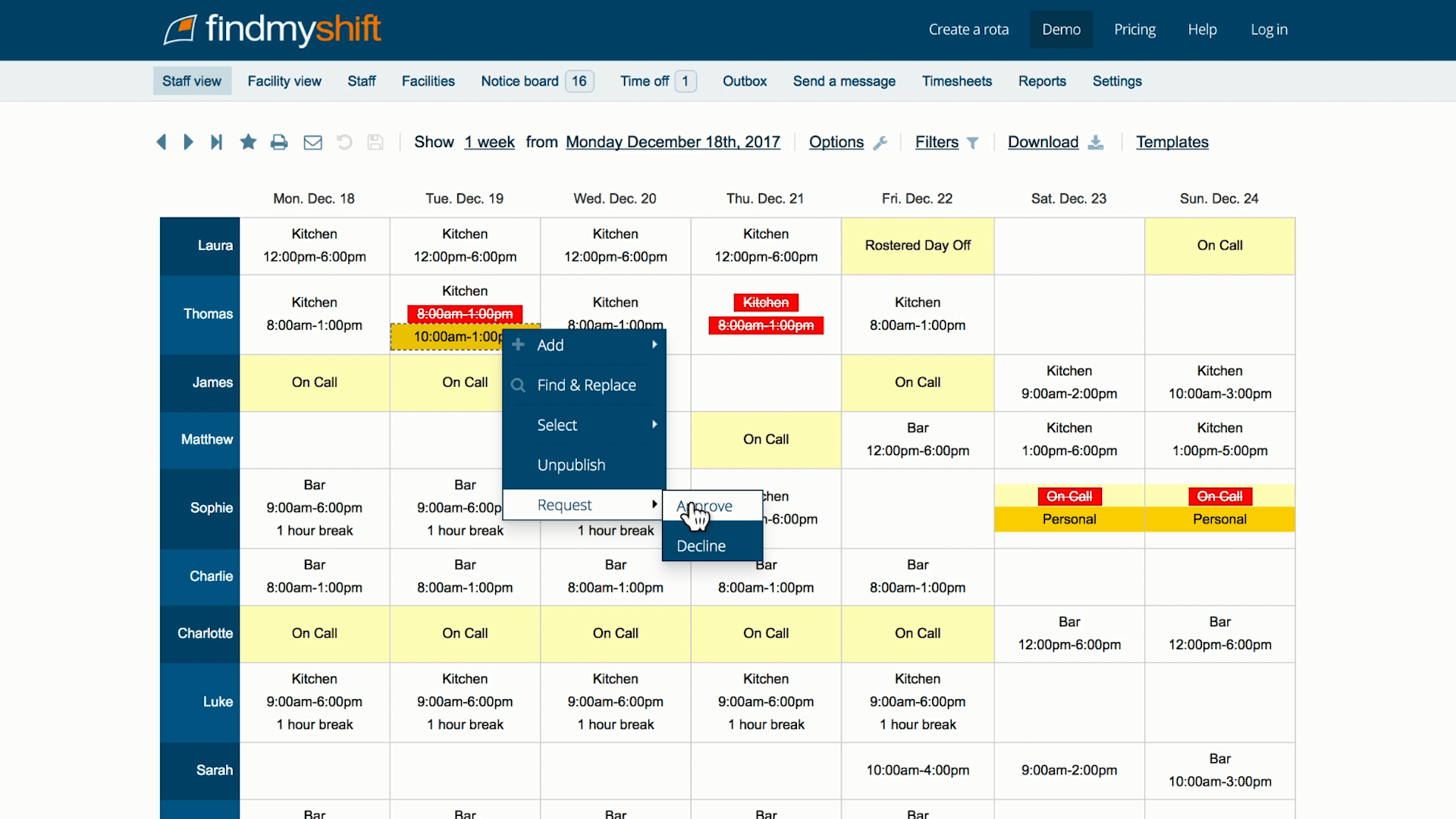
Task: Print the current schedule
Action: point(279,142)
